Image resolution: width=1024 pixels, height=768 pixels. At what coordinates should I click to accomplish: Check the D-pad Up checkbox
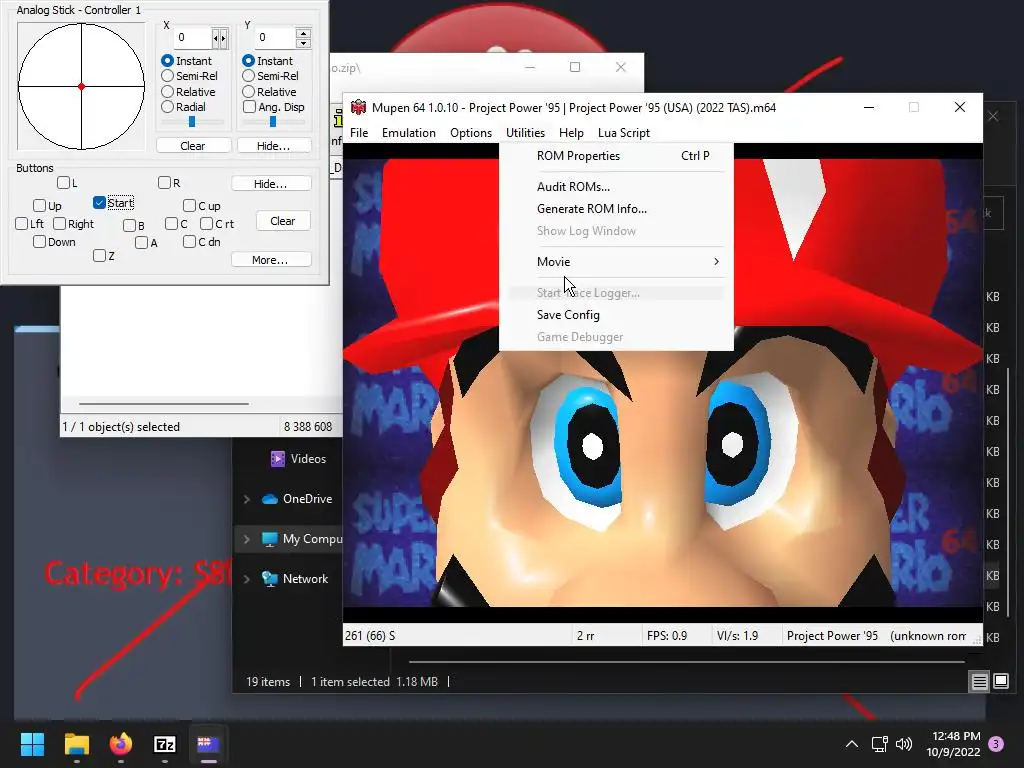click(39, 206)
